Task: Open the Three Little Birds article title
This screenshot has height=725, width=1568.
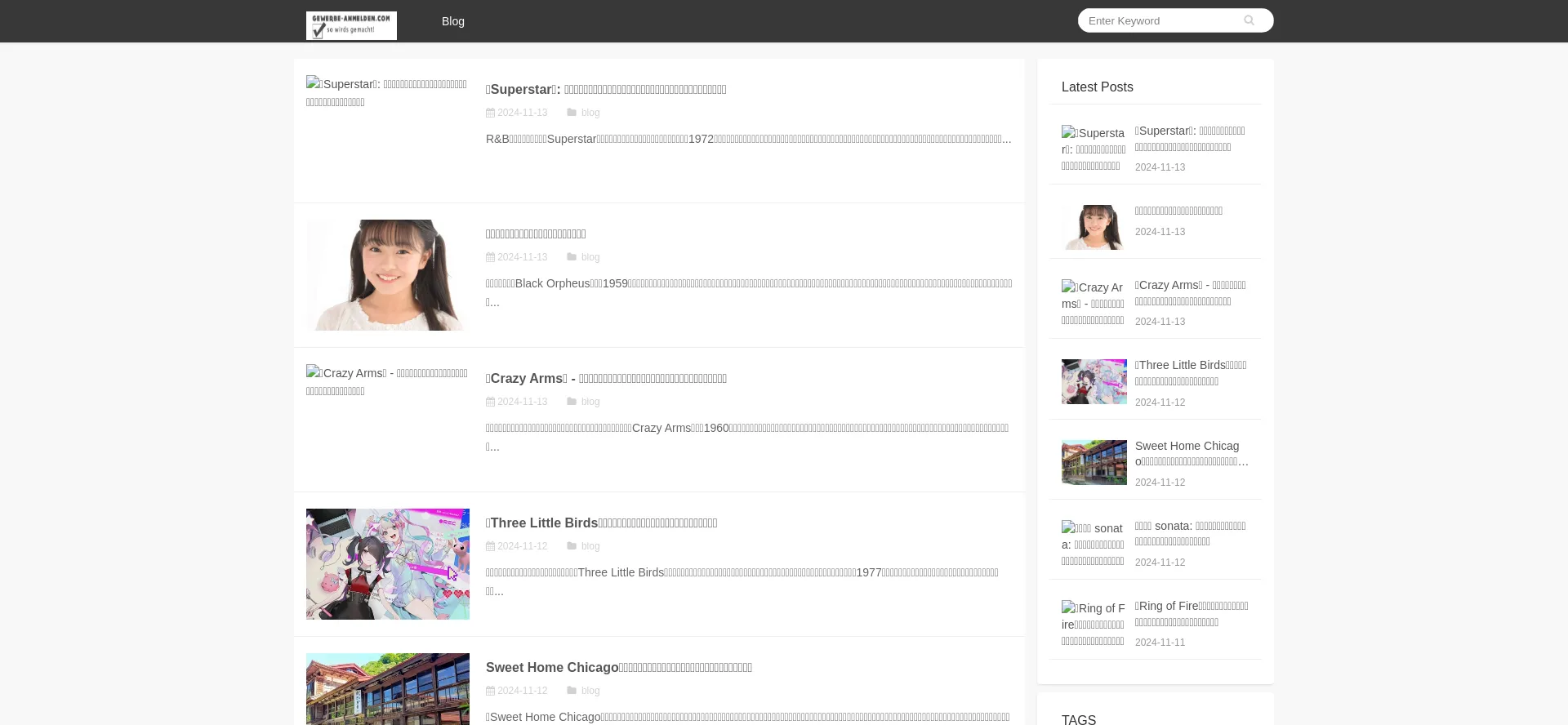Action: [x=602, y=523]
